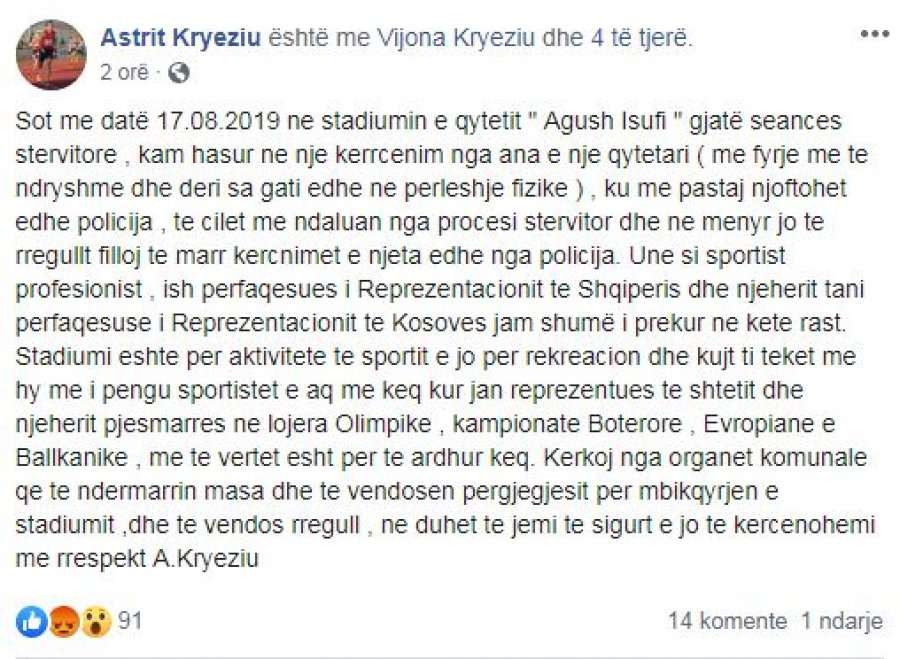900x659 pixels.
Task: Click the 17.08.2019 date in post
Action: click(218, 121)
